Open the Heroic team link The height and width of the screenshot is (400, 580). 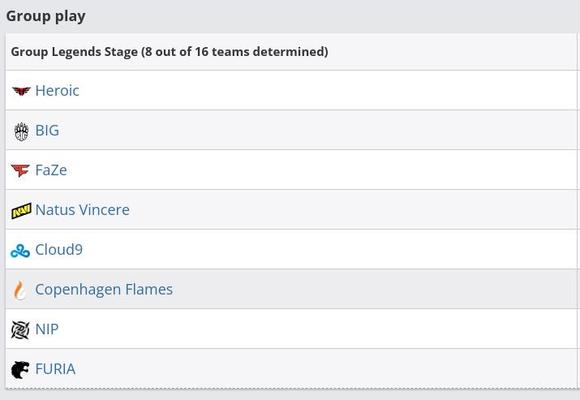[57, 91]
